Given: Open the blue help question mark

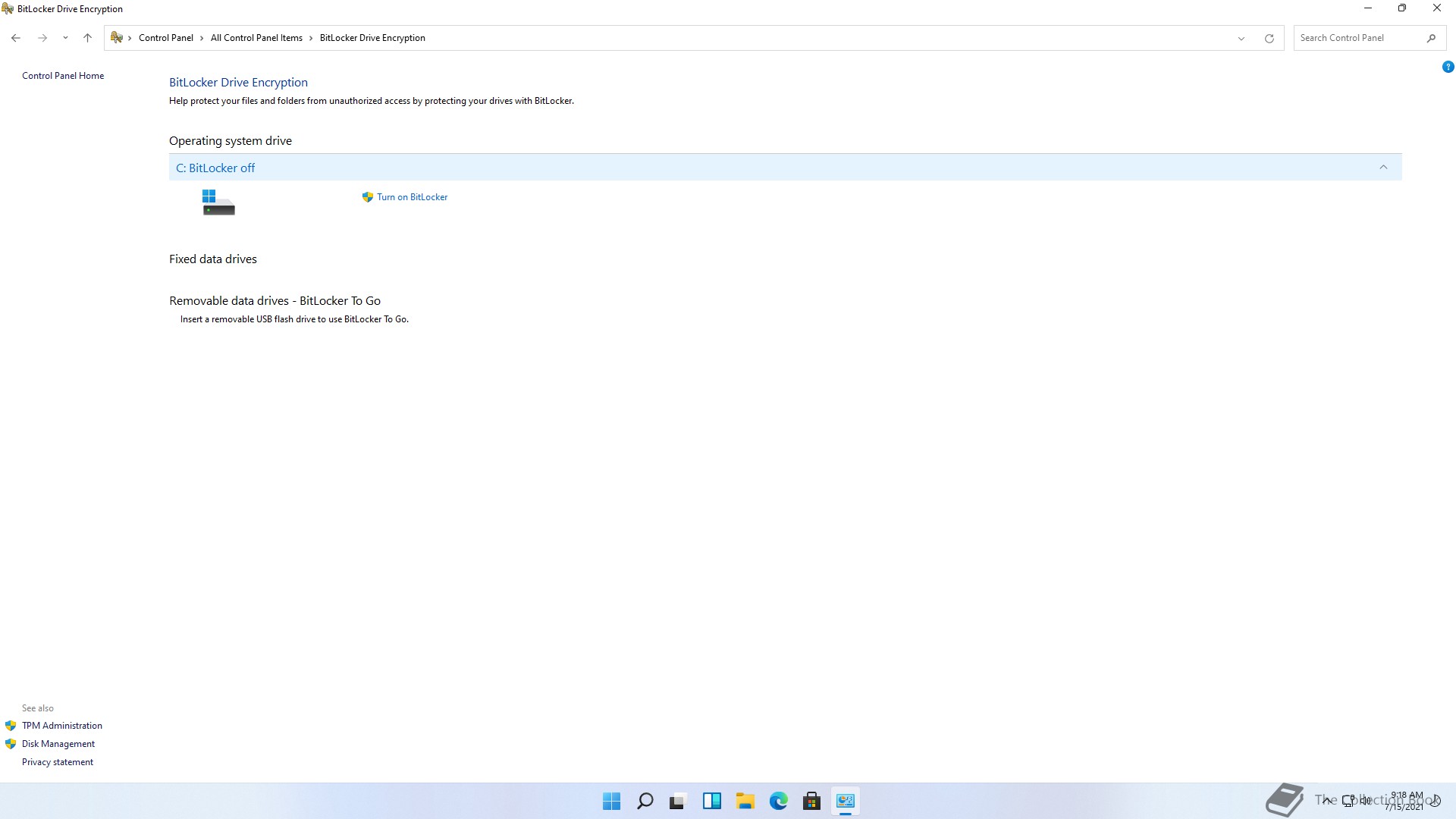Looking at the screenshot, I should click(1448, 67).
